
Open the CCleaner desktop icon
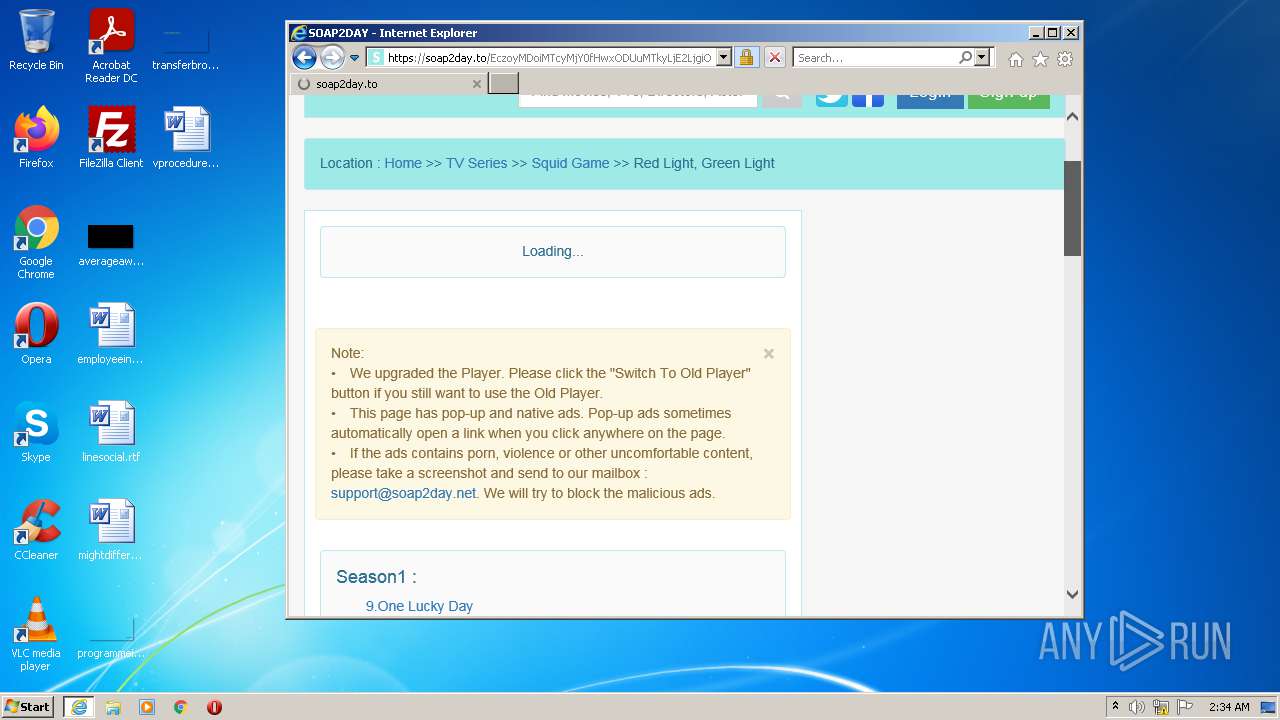[x=36, y=530]
